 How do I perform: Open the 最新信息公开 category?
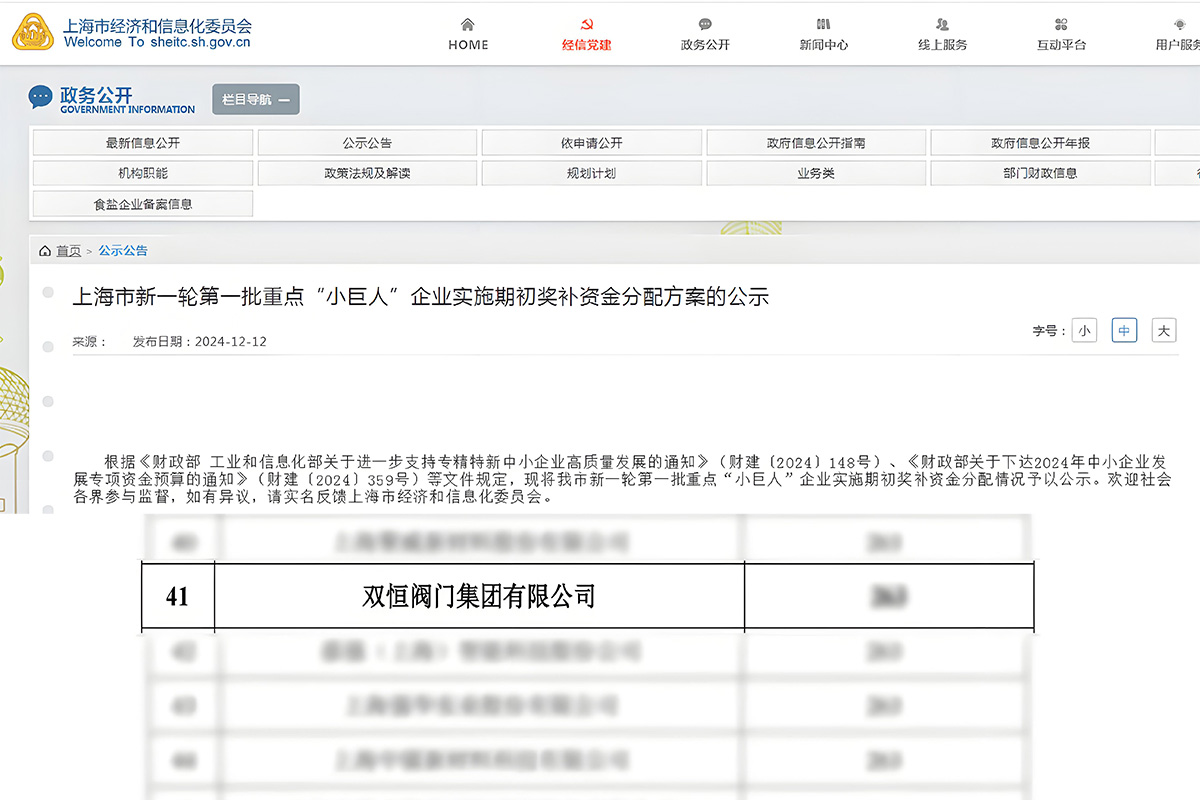coord(143,143)
